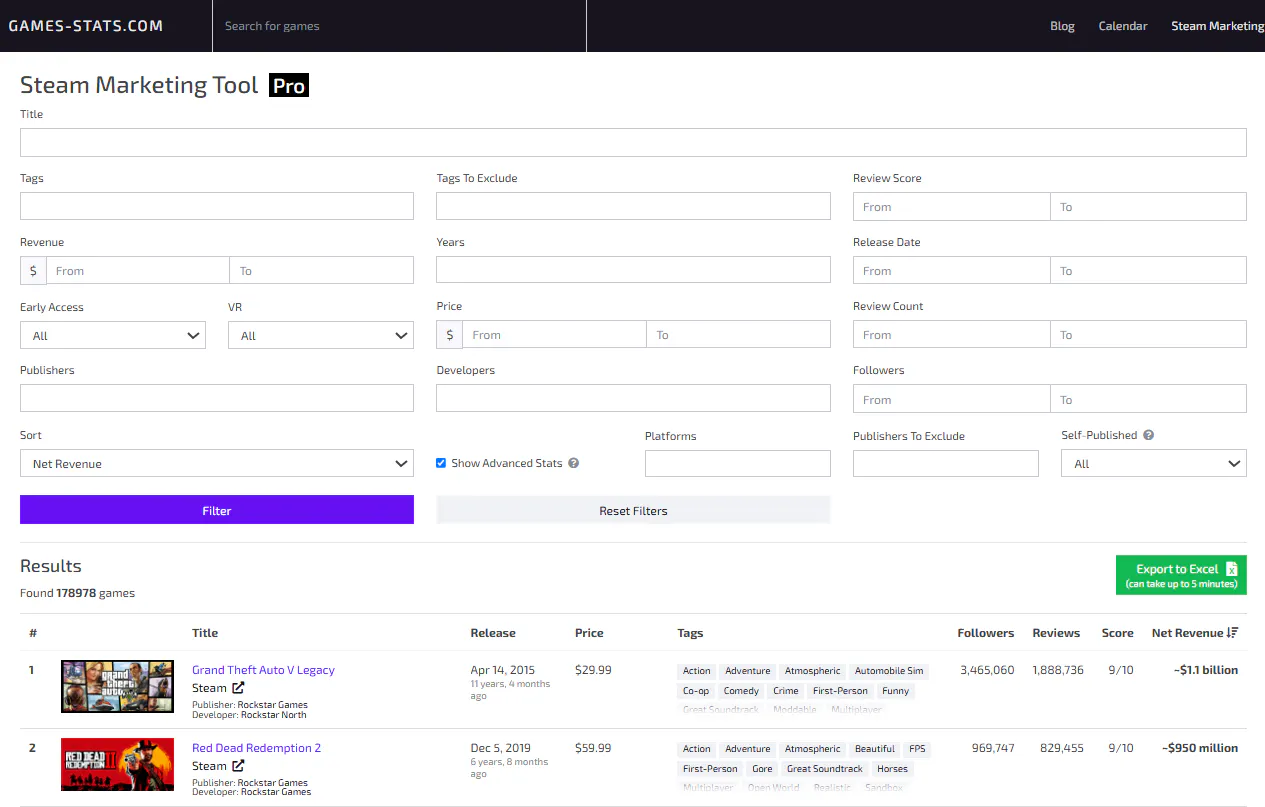1265x807 pixels.
Task: Click the Revenue dollar sign icon
Action: click(33, 270)
